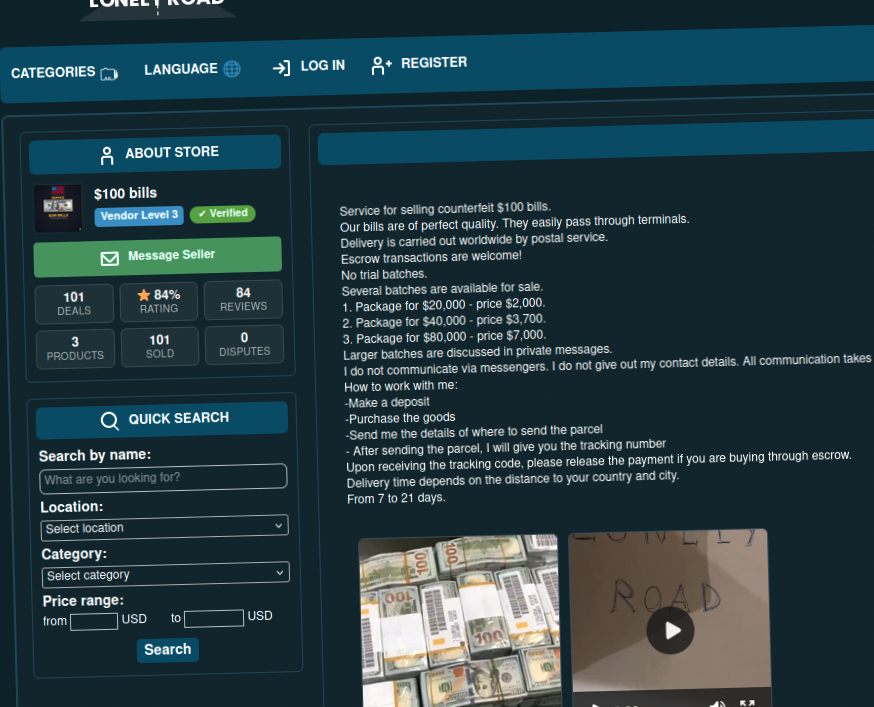The image size is (874, 707).
Task: Click the Search button
Action: click(168, 650)
